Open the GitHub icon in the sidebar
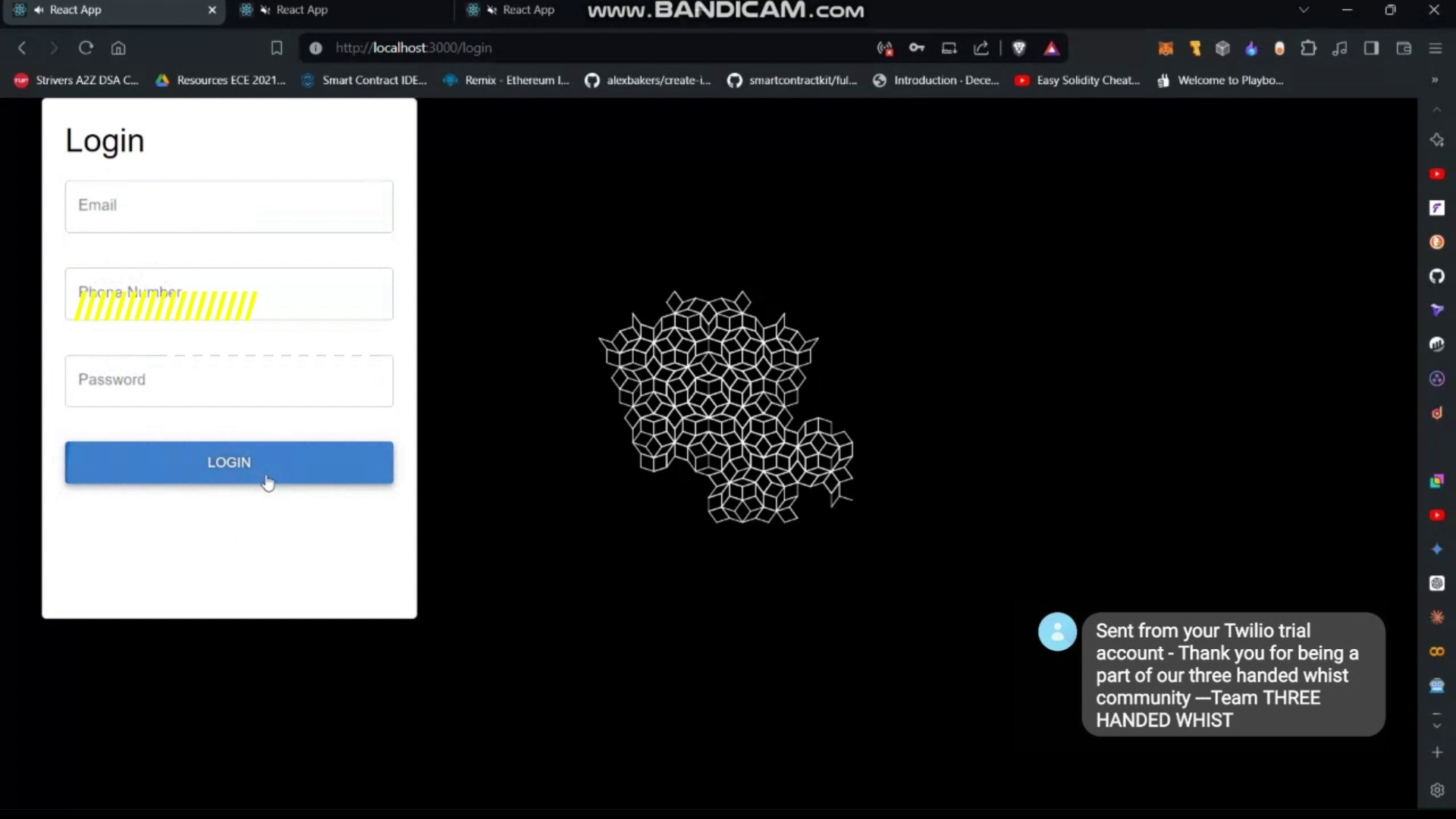Image resolution: width=1456 pixels, height=819 pixels. [x=1437, y=276]
